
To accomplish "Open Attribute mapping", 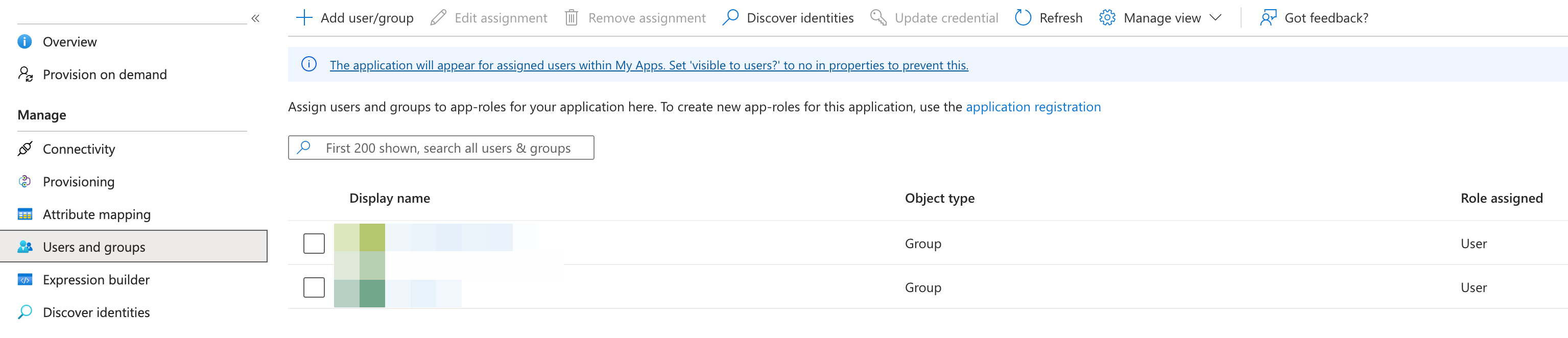I will pos(97,214).
